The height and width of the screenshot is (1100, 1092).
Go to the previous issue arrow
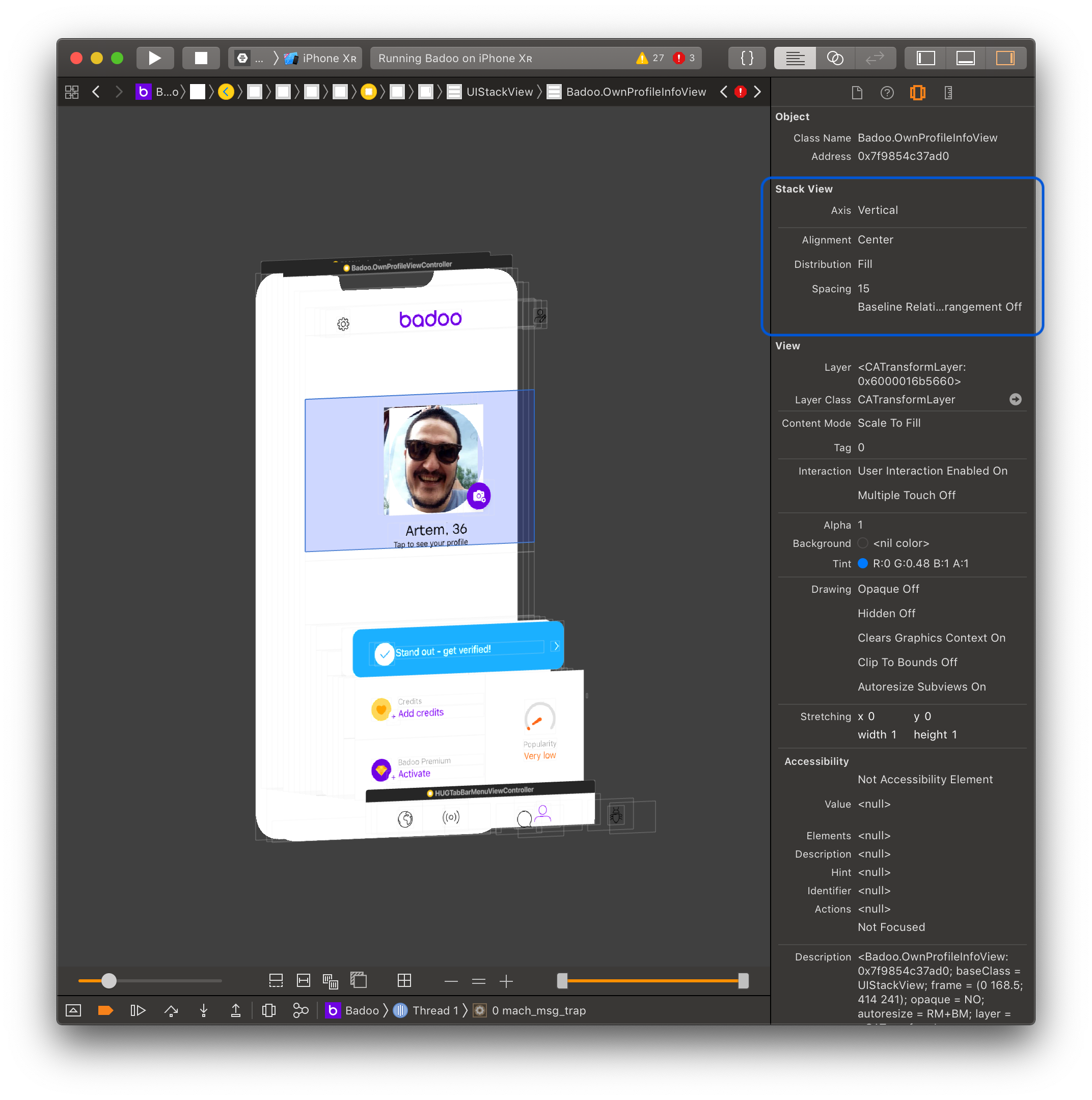(x=723, y=92)
